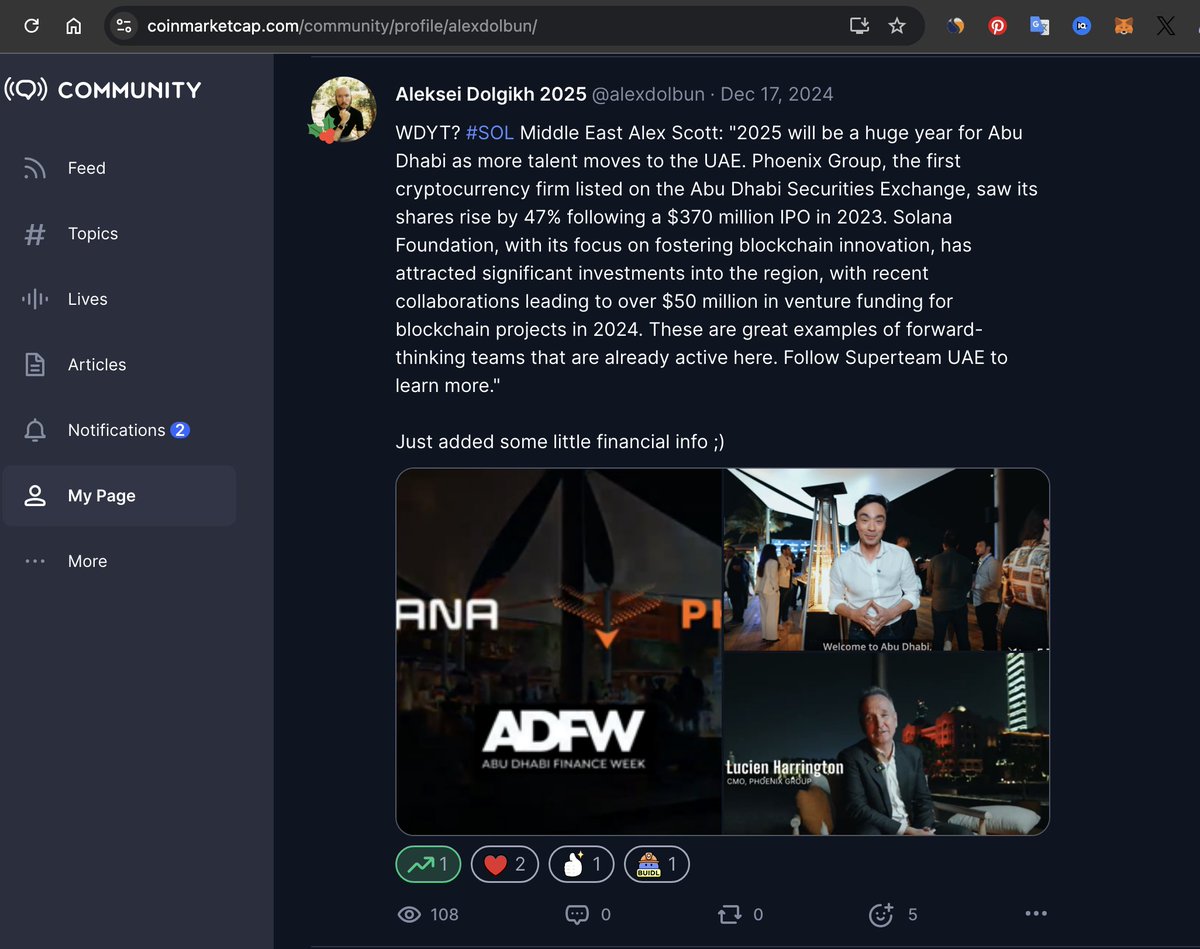Open the ADFW Abu Dhabi Finance Week image
Viewport: 1200px width, 949px height.
[559, 651]
